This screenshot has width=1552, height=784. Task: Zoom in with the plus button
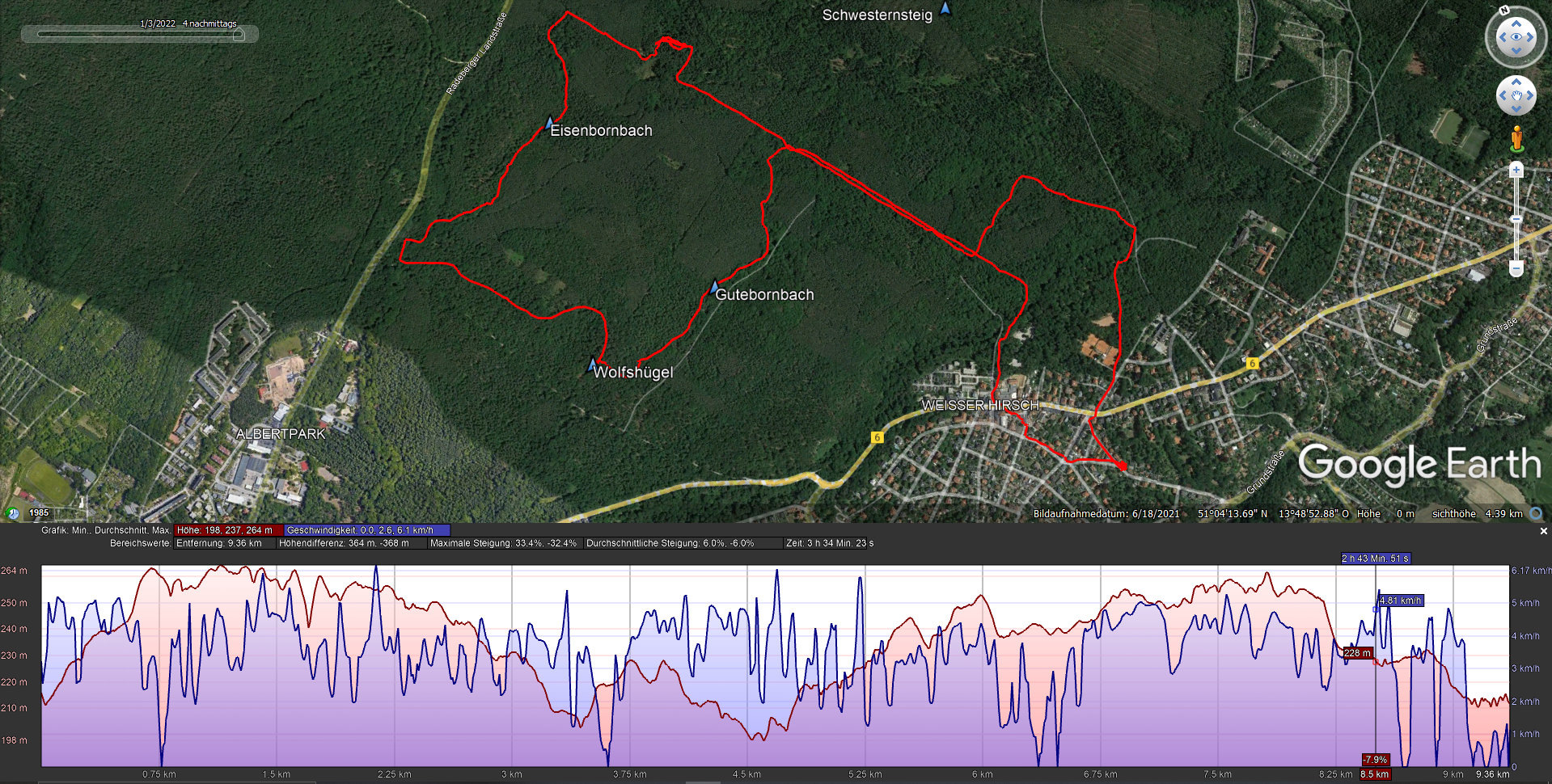[1516, 170]
